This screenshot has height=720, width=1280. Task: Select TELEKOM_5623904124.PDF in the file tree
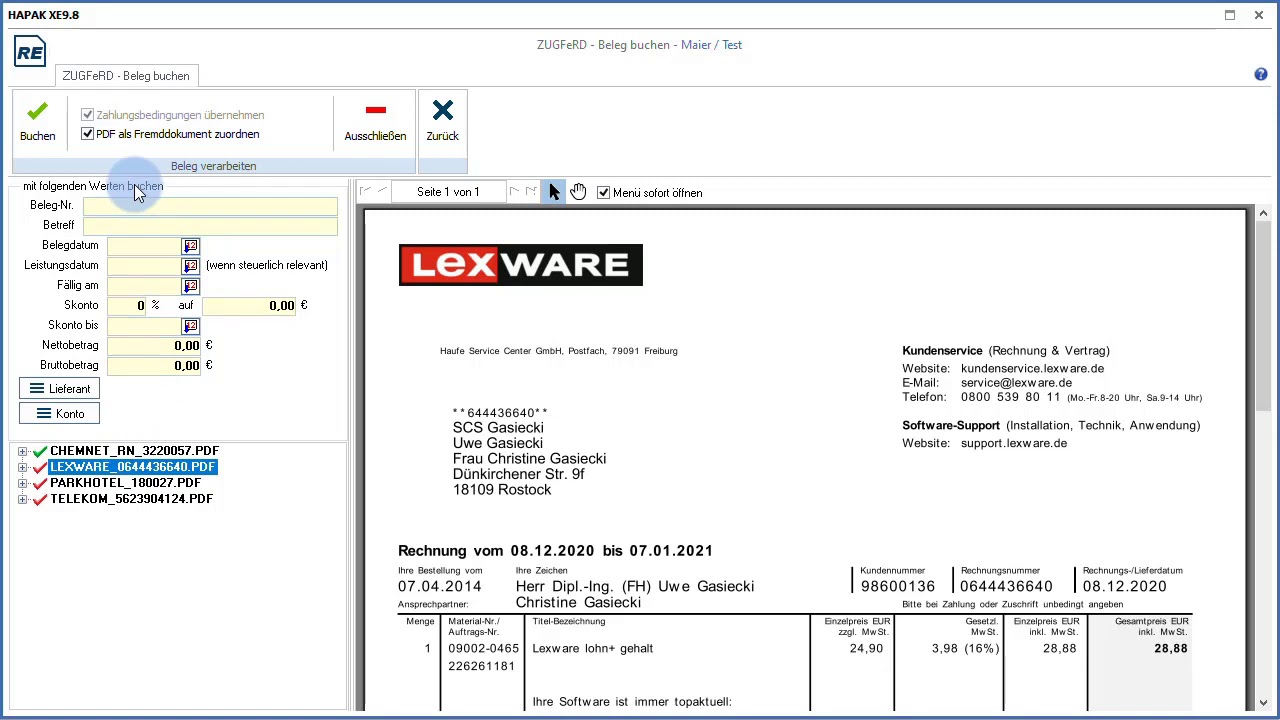(131, 499)
